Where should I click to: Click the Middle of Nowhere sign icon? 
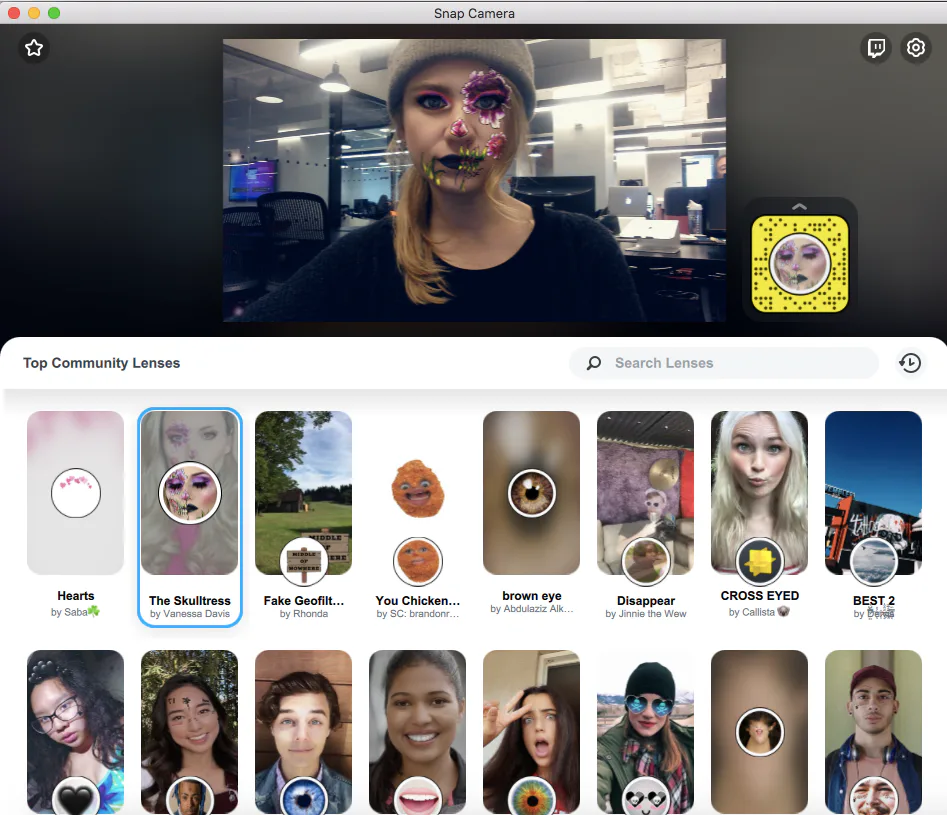click(x=304, y=561)
